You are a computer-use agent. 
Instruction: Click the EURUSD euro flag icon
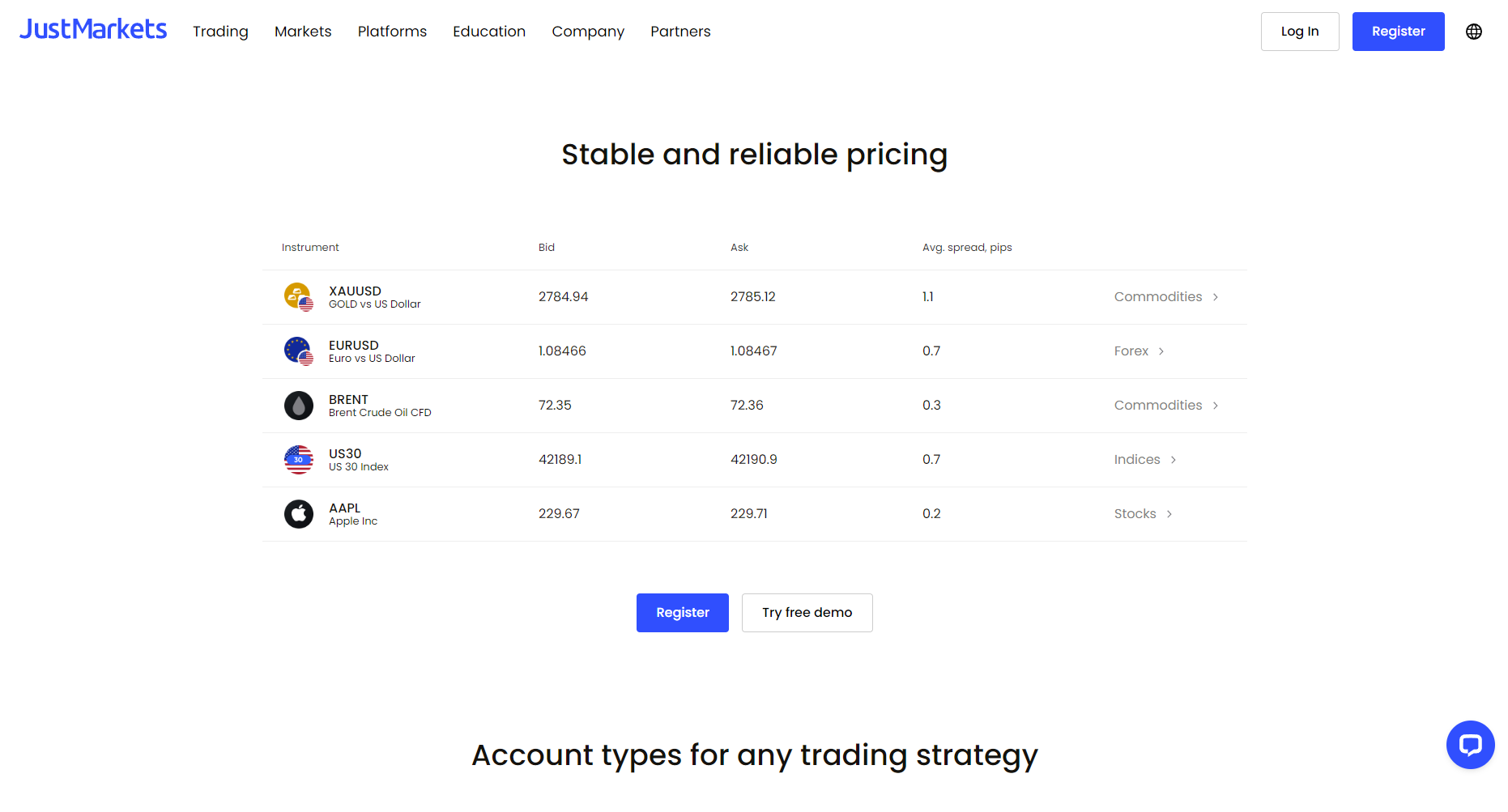pos(299,351)
